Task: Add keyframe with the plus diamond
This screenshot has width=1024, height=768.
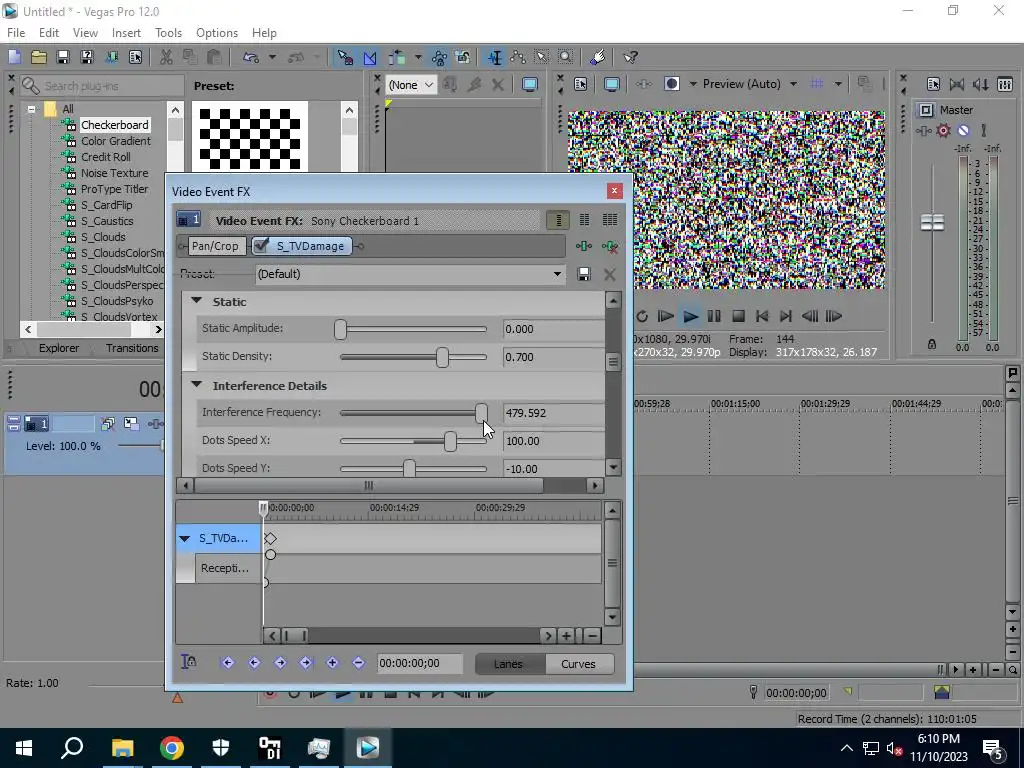Action: (332, 663)
